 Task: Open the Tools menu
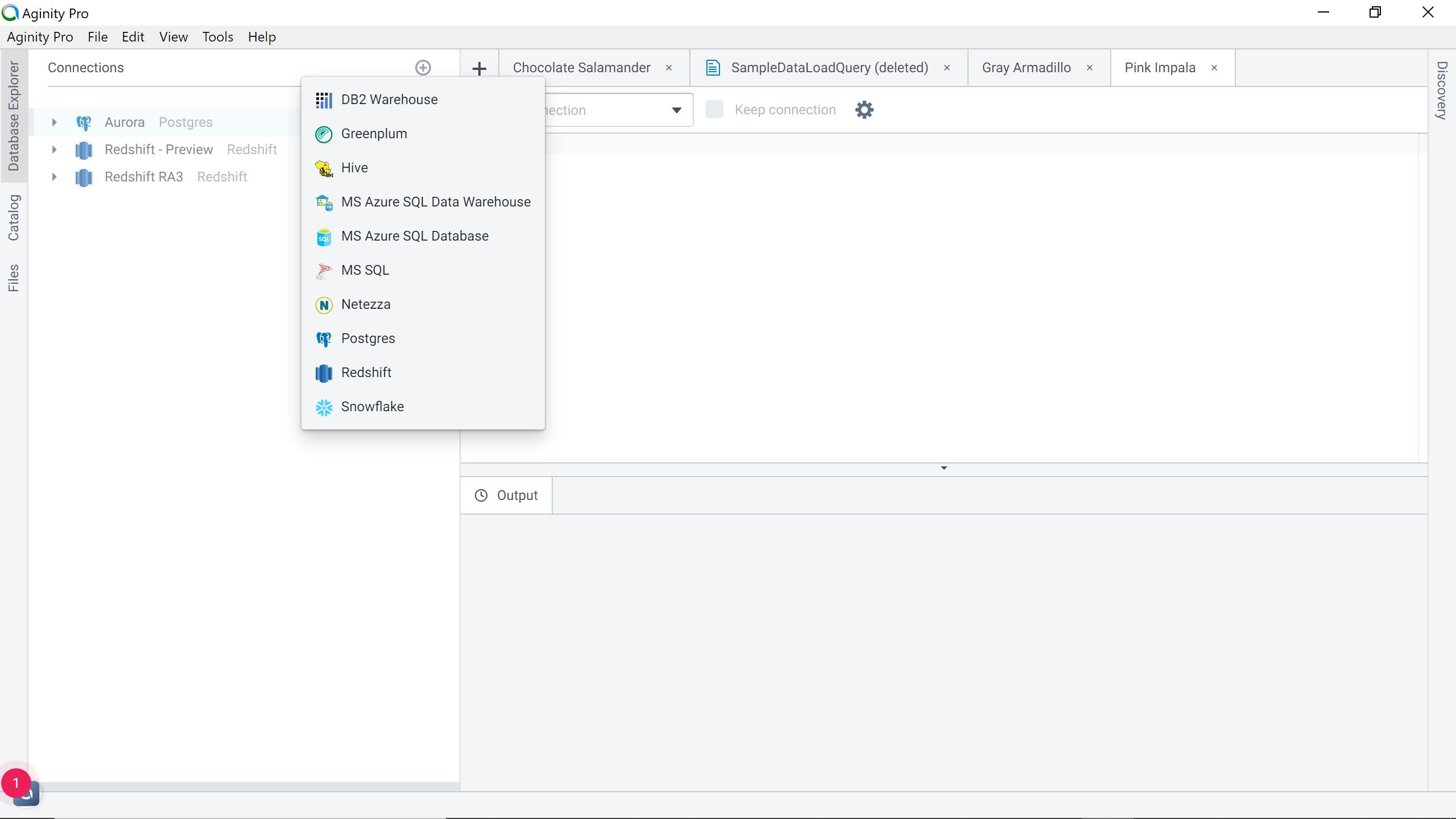point(217,37)
